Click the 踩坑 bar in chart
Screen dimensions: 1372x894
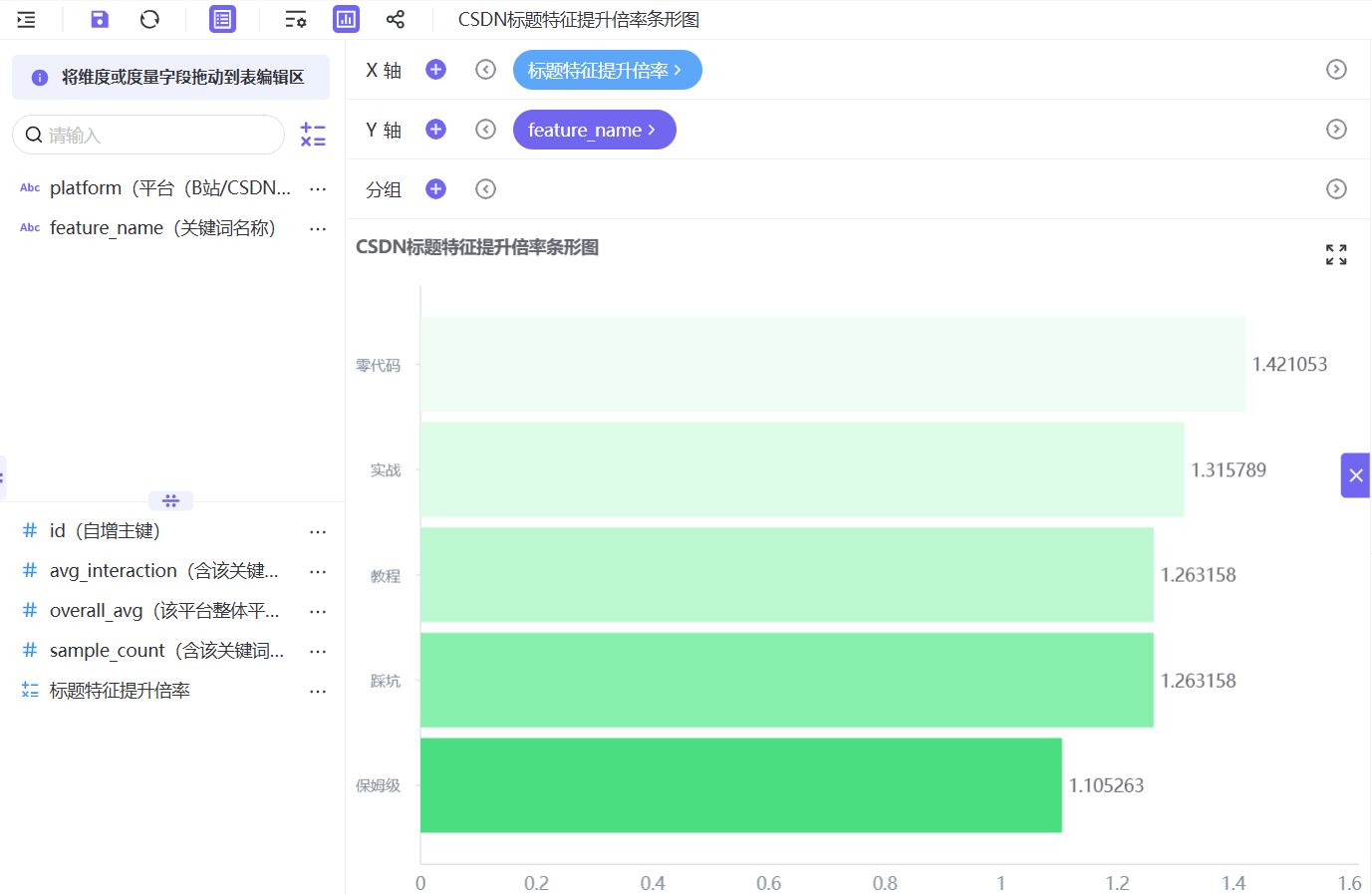click(x=787, y=680)
